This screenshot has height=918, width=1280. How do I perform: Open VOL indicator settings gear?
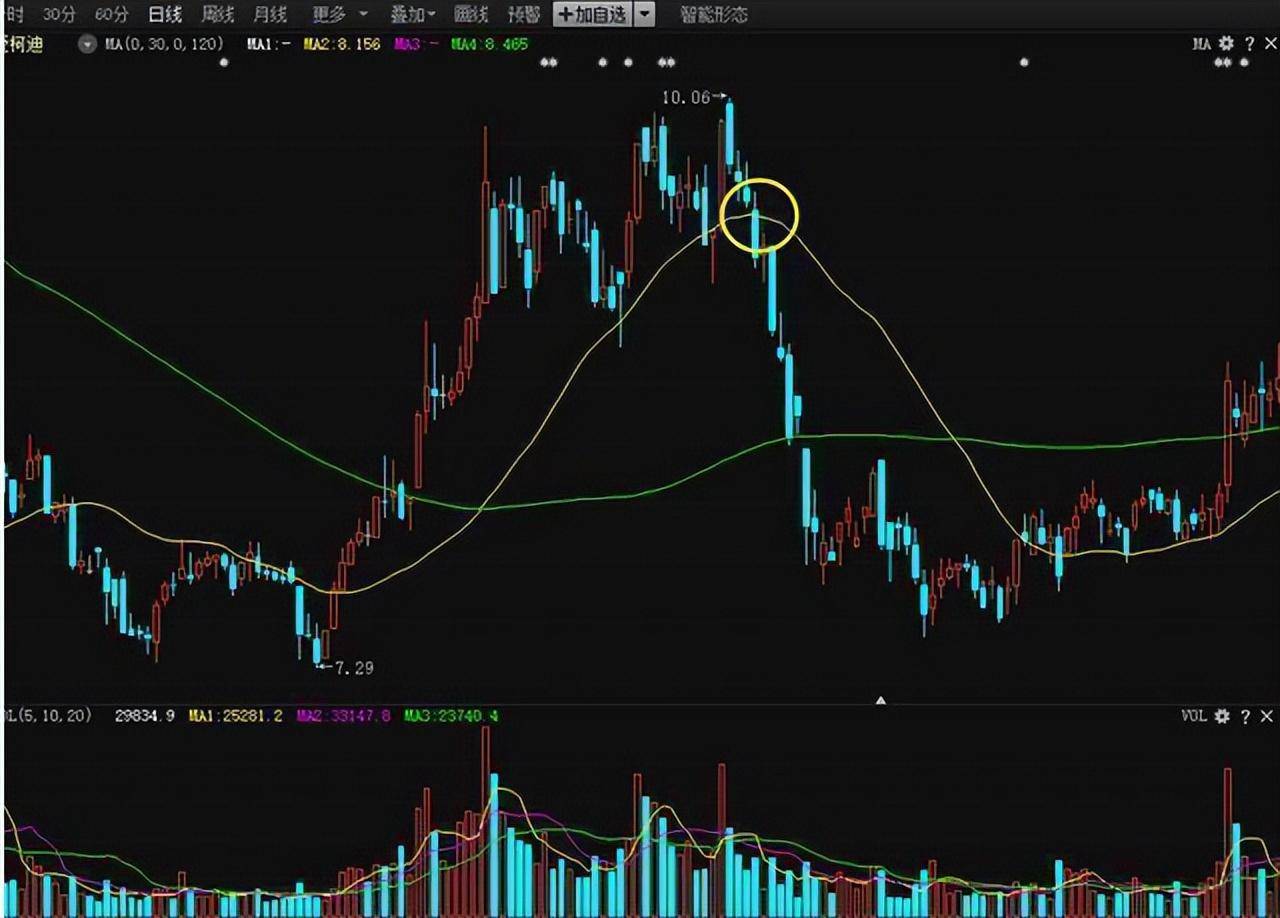click(x=1222, y=716)
